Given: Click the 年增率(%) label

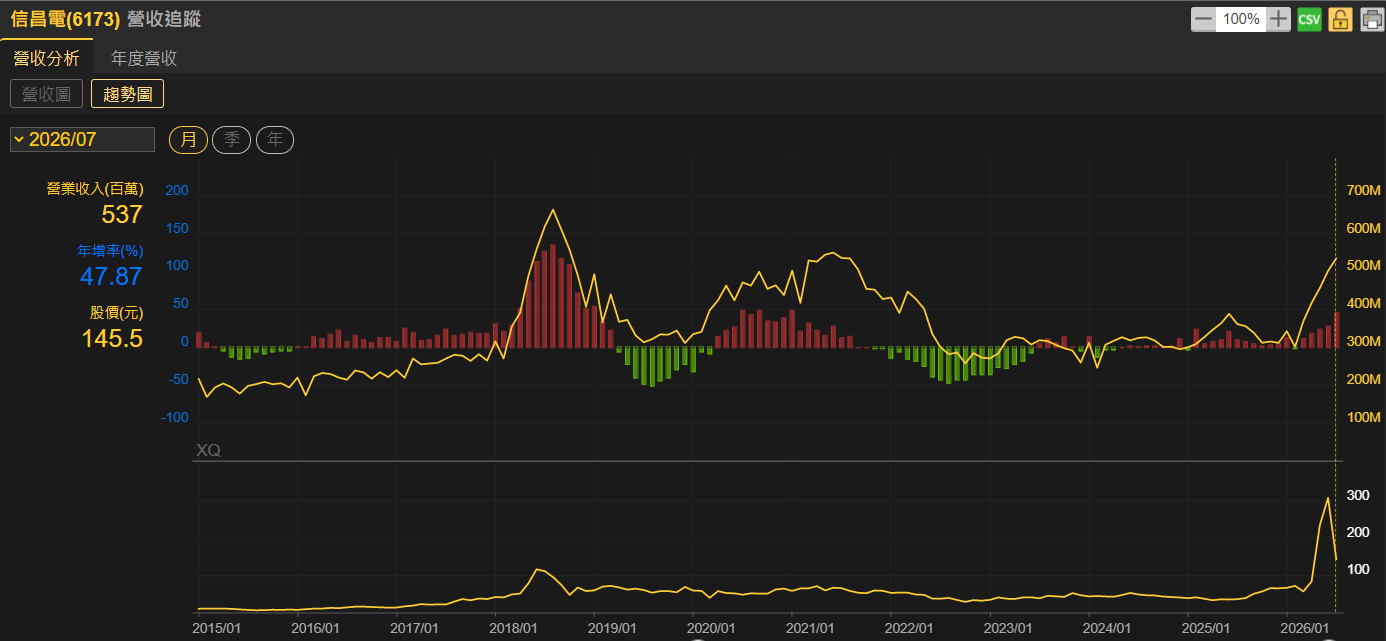Looking at the screenshot, I should pos(111,250).
